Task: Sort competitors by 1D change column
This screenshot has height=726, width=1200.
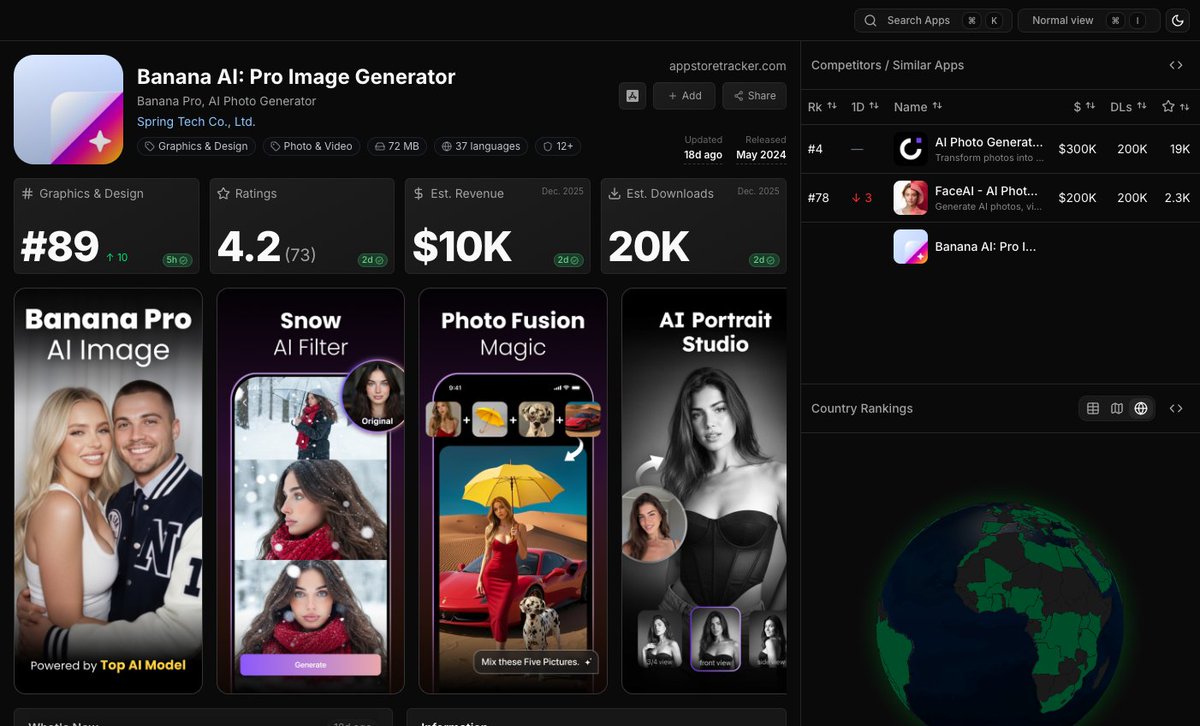Action: click(865, 106)
